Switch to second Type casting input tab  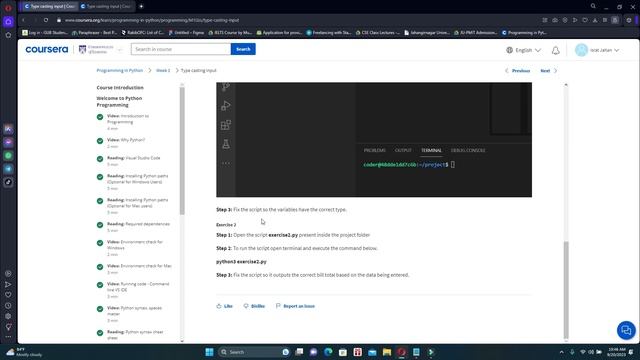(106, 7)
